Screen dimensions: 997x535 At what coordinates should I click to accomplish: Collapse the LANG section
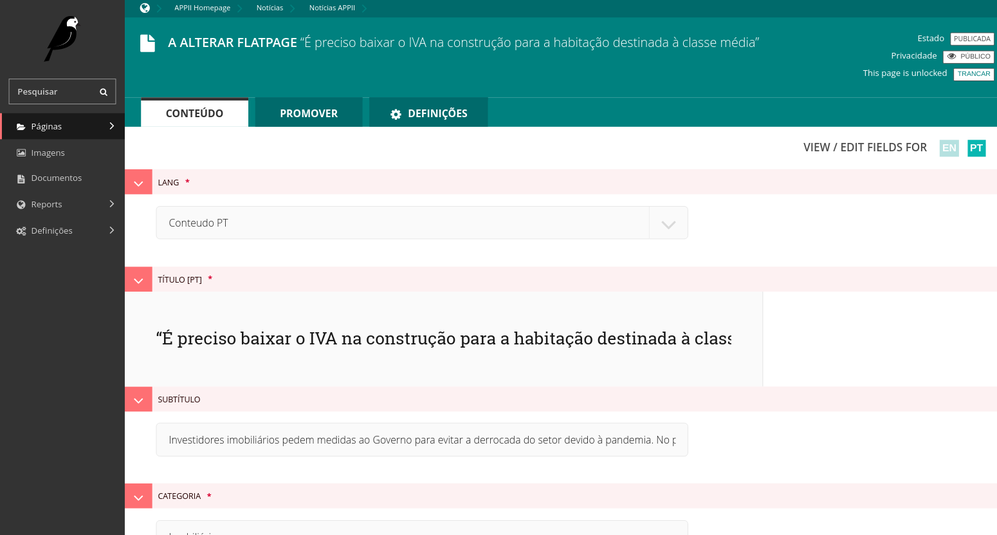pos(139,183)
